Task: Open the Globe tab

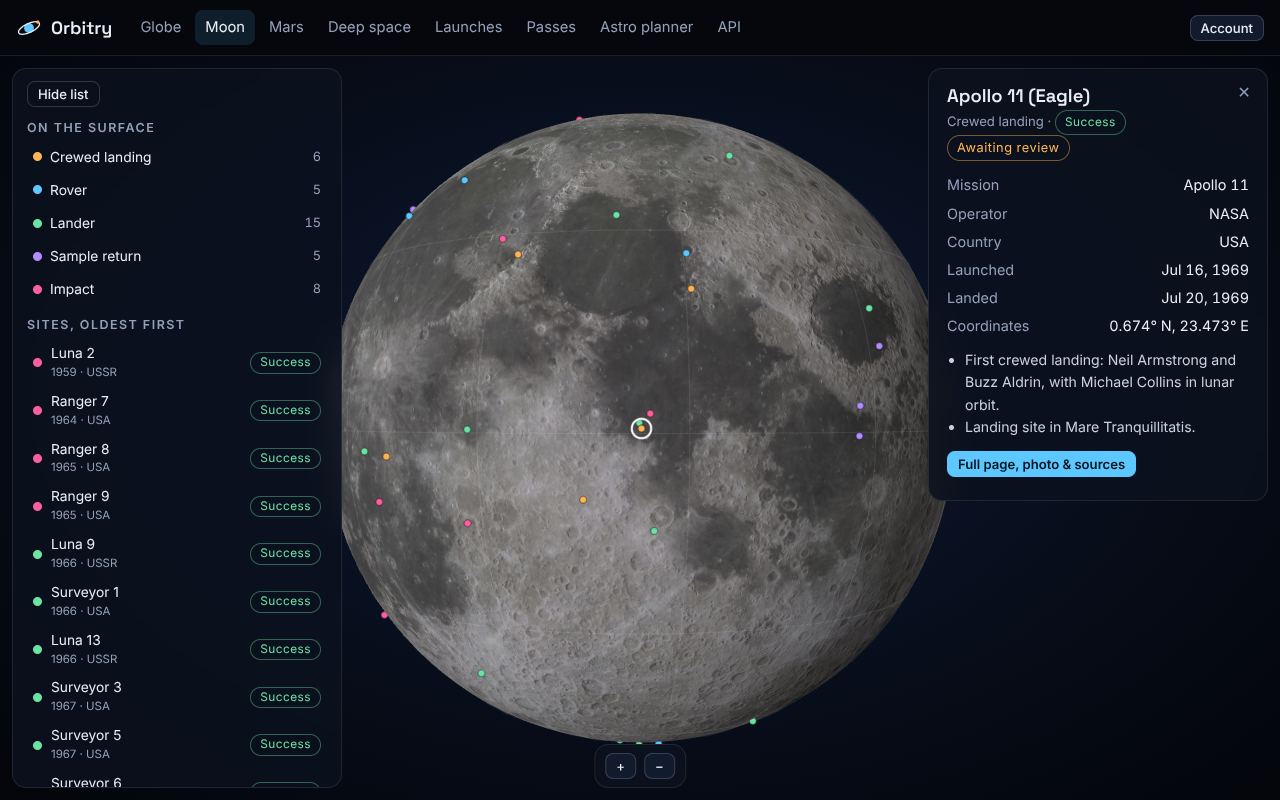Action: (x=161, y=27)
